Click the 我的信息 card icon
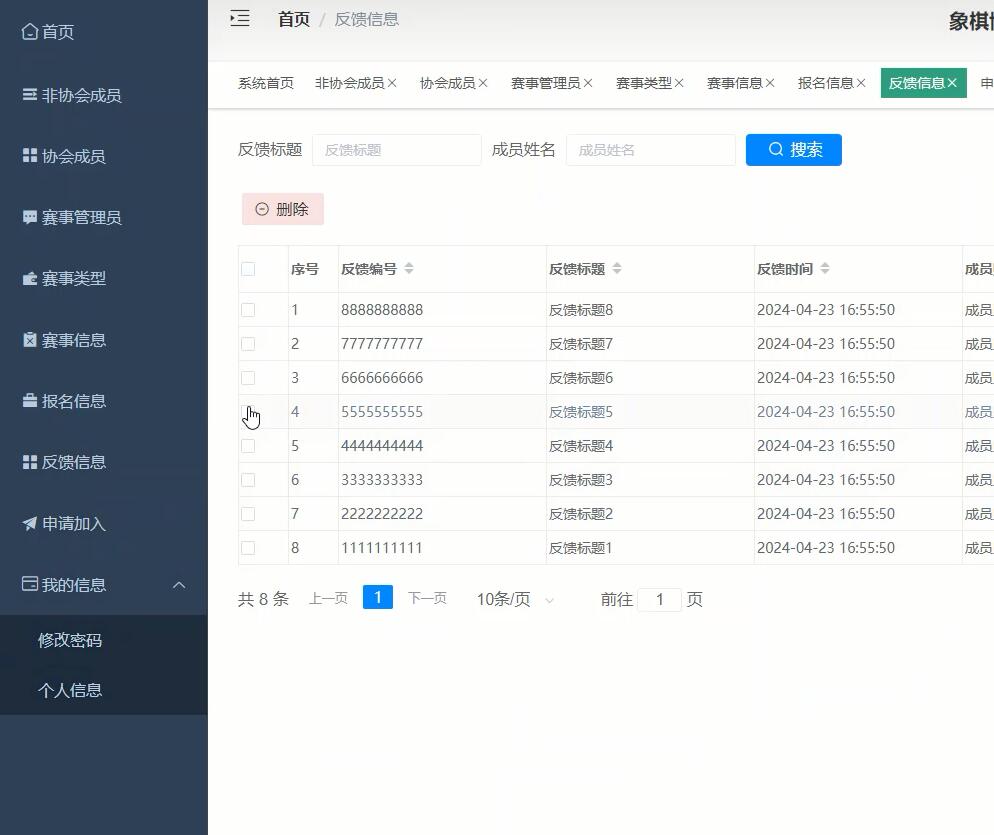 (30, 584)
